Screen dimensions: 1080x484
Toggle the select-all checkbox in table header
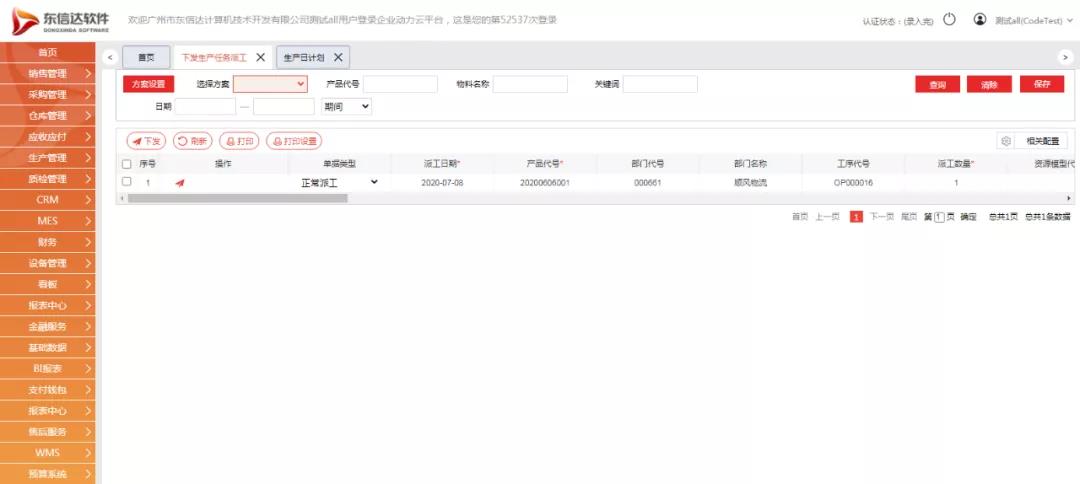pyautogui.click(x=127, y=163)
